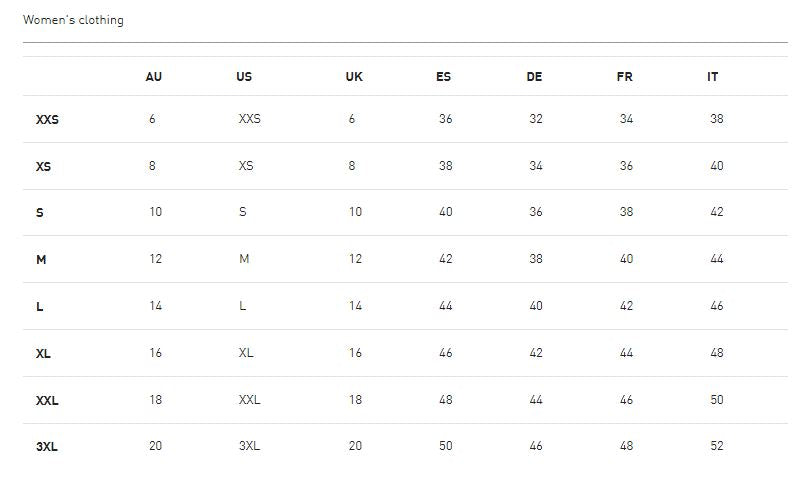
Task: Click the UK column header
Action: click(354, 77)
